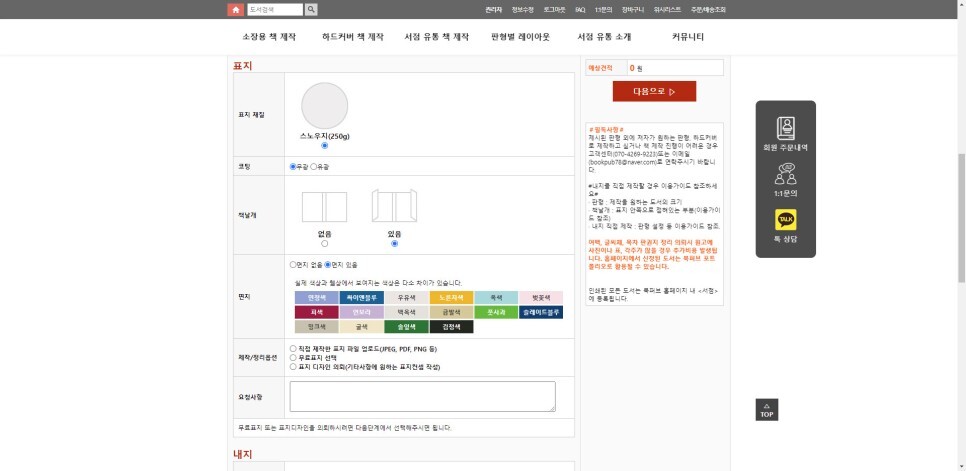Open 주문/배송조회 link
Viewport: 966px width, 471px height.
point(708,10)
